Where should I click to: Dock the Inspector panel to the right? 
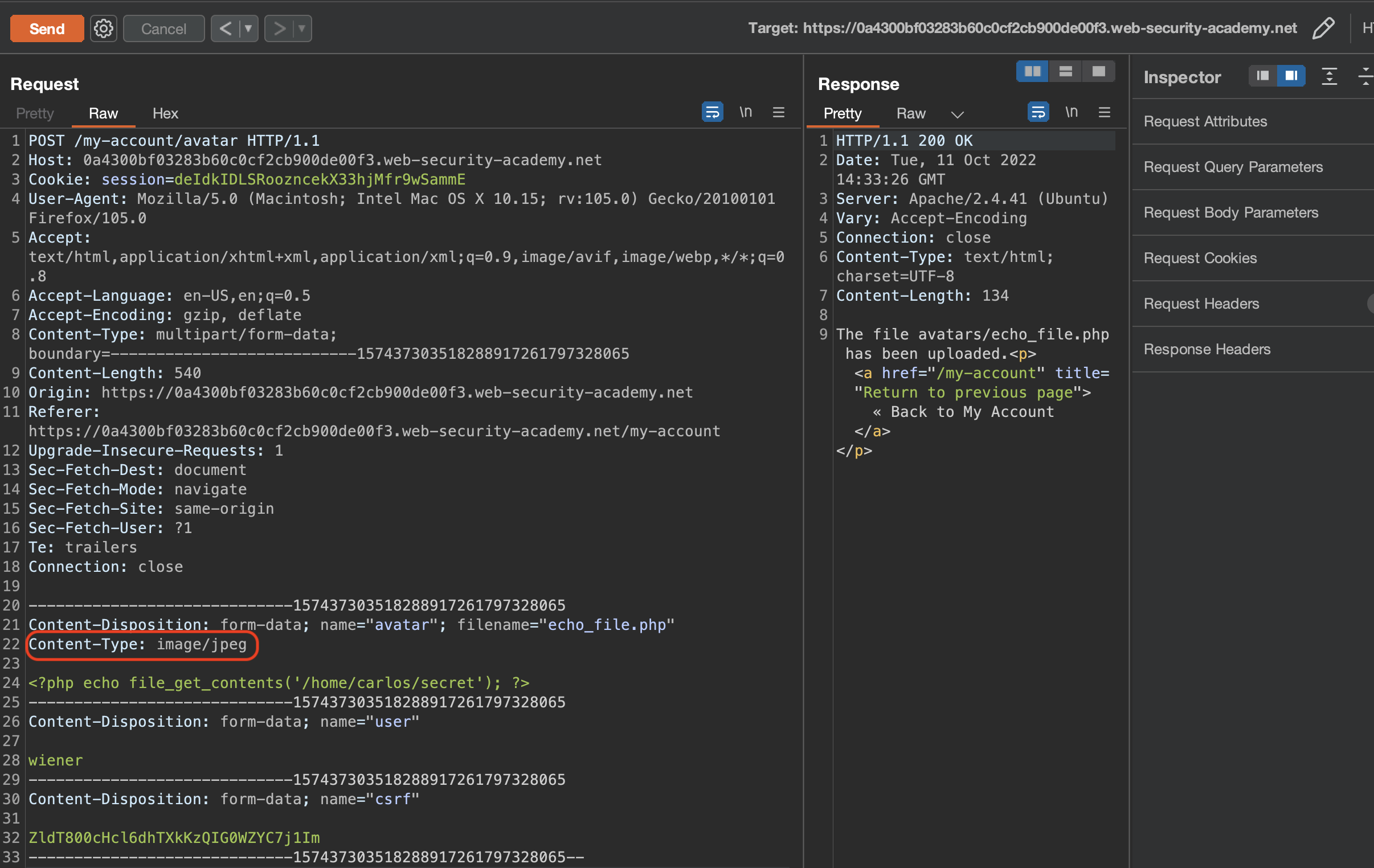[1291, 76]
